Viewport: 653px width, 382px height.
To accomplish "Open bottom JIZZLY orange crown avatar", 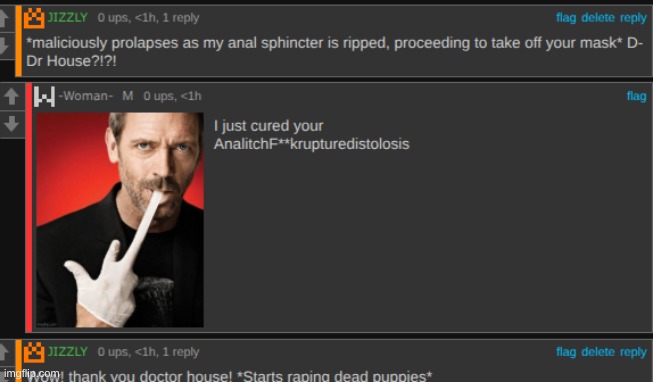I will (x=34, y=352).
